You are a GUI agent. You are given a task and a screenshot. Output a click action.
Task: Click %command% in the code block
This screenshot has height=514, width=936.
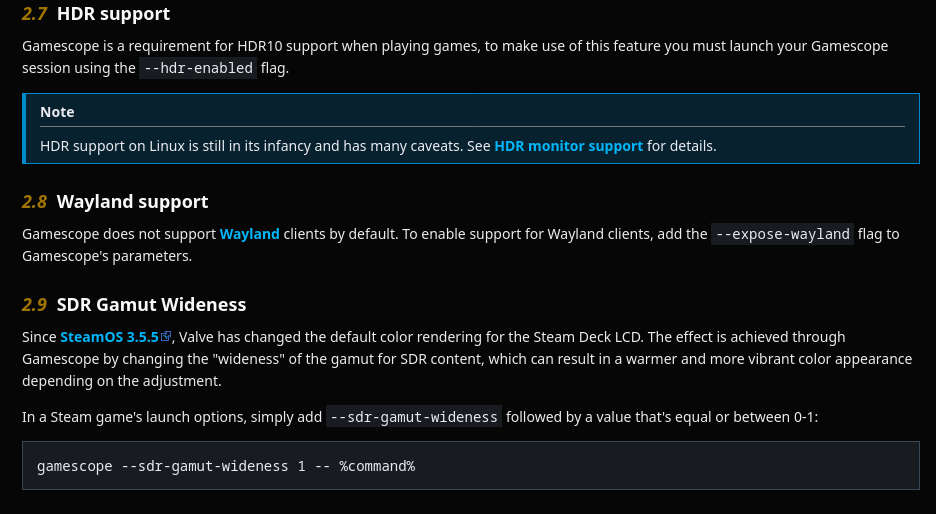click(376, 466)
